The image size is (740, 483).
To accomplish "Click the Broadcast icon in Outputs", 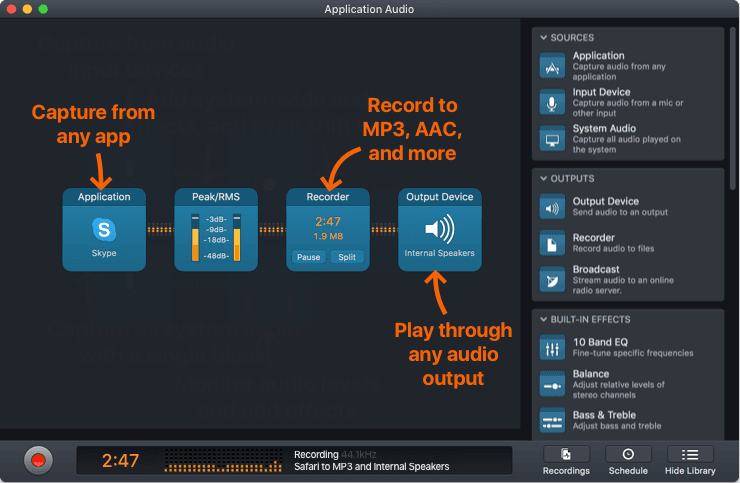I will 553,279.
